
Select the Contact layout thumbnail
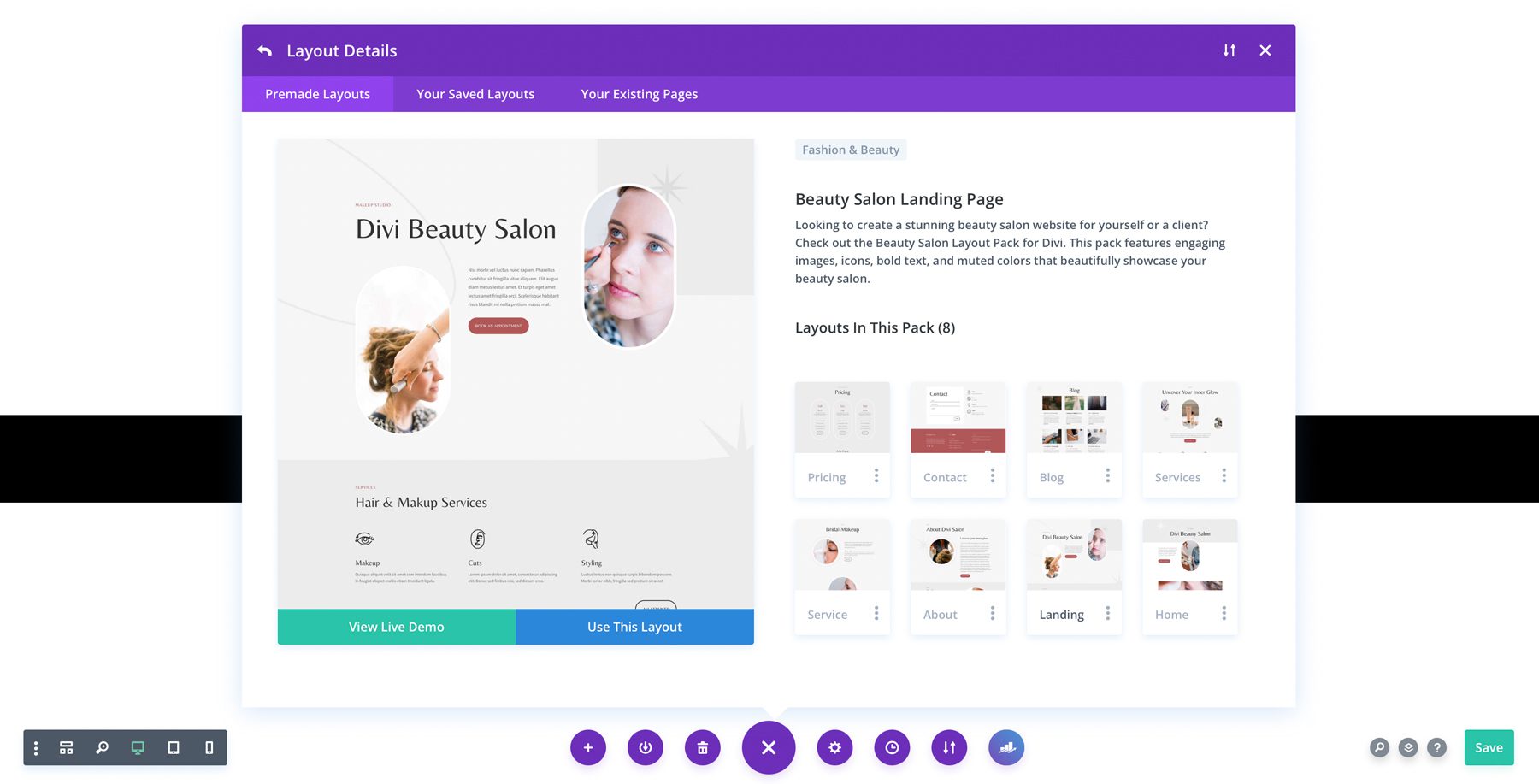pos(958,419)
